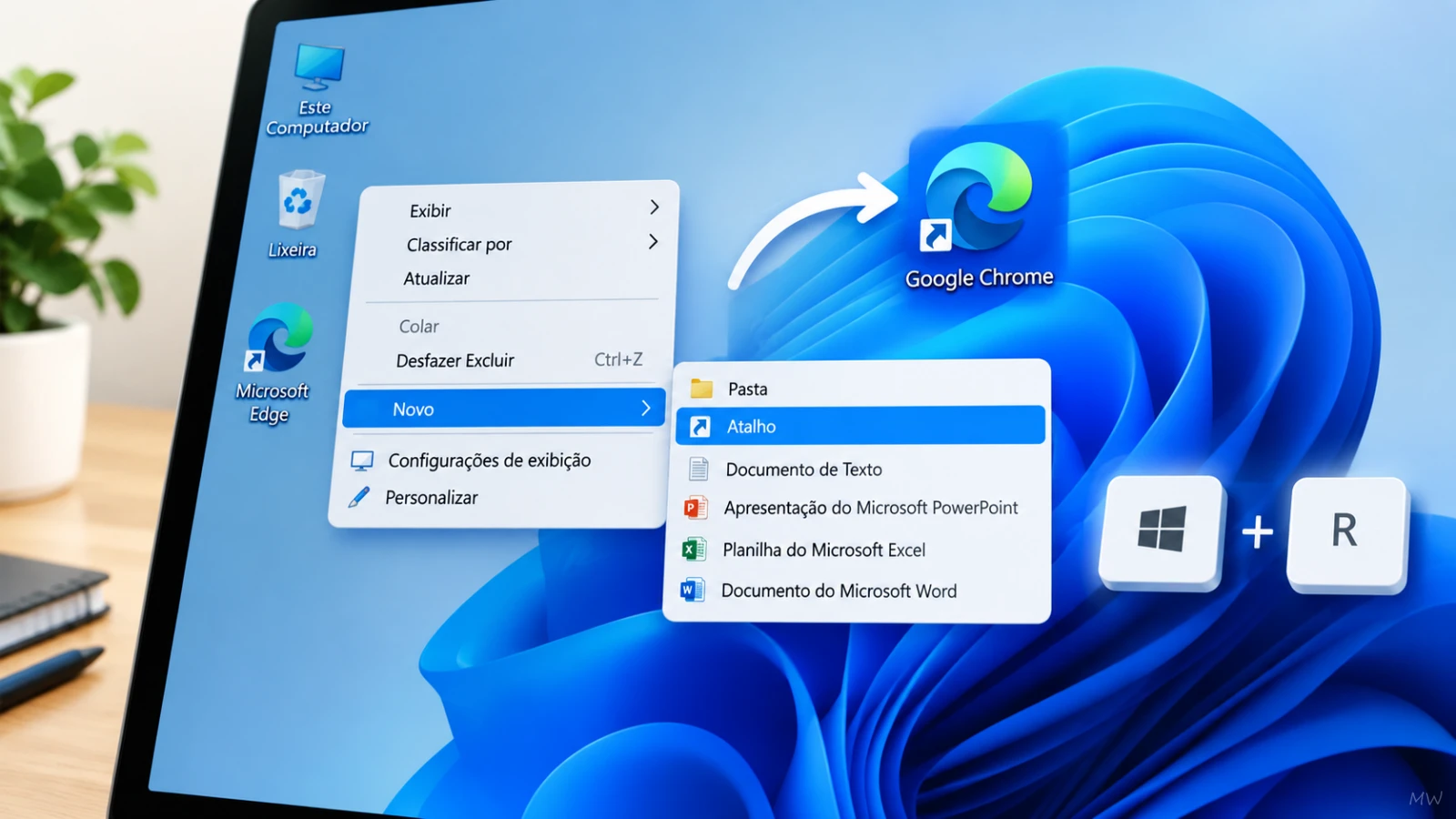The width and height of the screenshot is (1456, 819).
Task: Select the Este Computador desktop icon
Action: 318,68
